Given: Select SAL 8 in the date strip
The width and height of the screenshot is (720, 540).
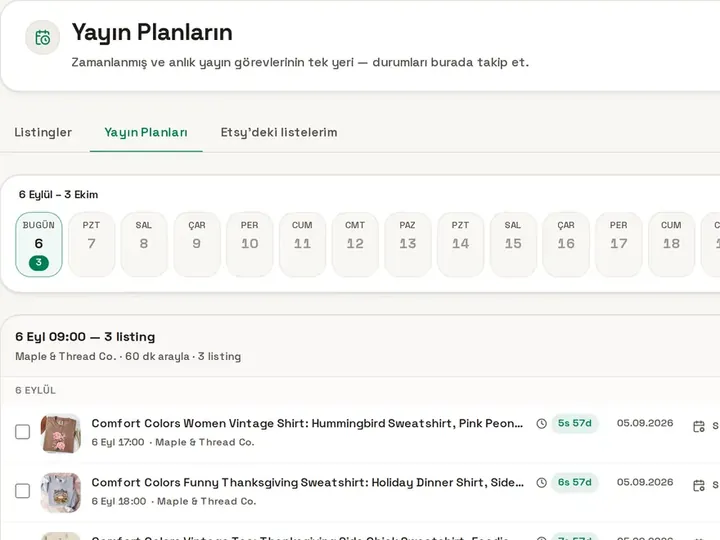Looking at the screenshot, I should [x=144, y=244].
